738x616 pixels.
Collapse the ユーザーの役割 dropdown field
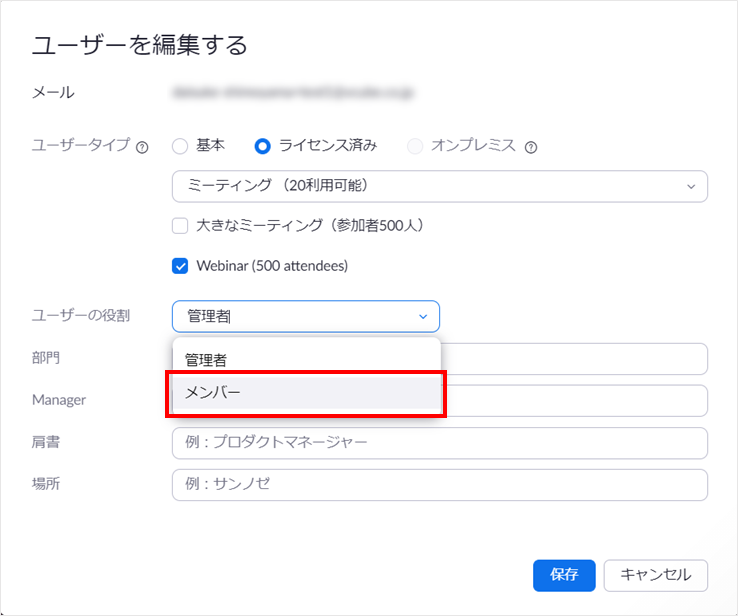[x=306, y=316]
